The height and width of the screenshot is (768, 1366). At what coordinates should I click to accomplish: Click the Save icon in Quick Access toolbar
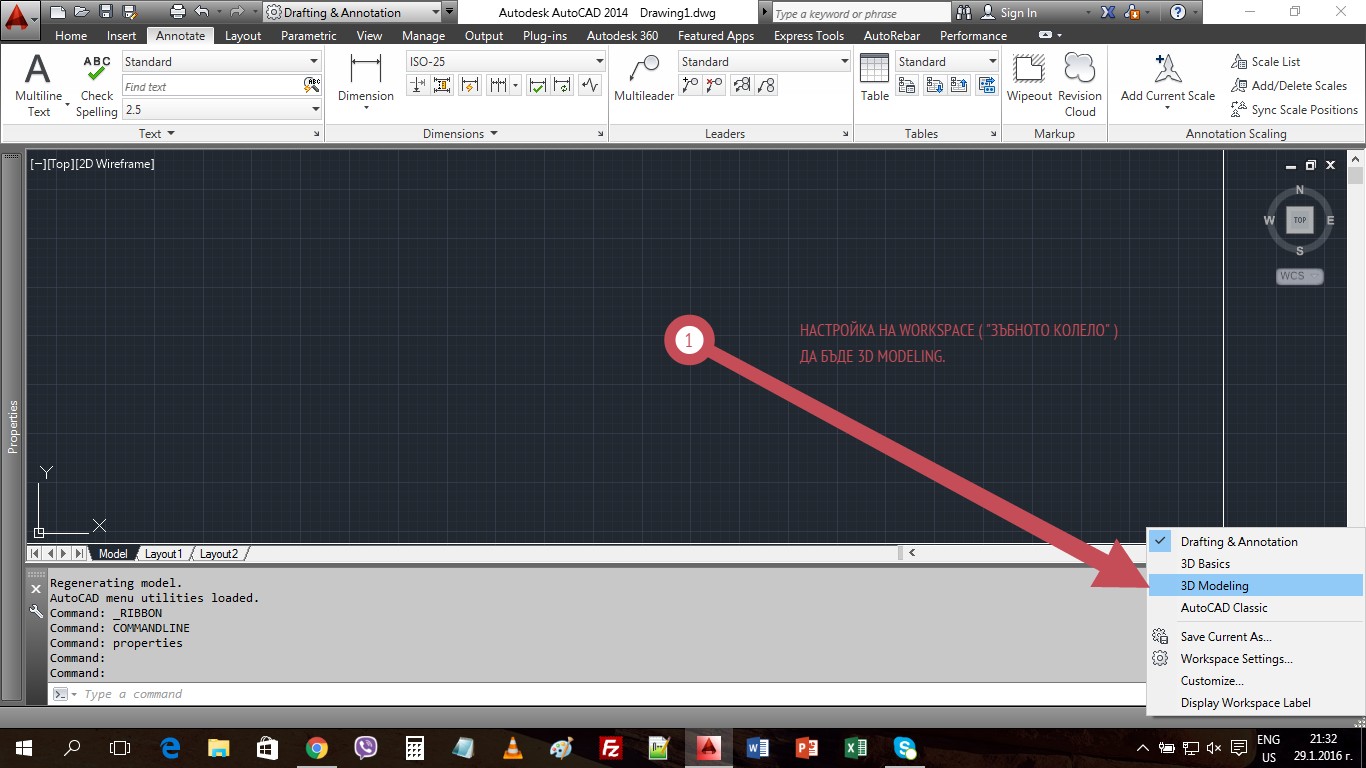[105, 13]
